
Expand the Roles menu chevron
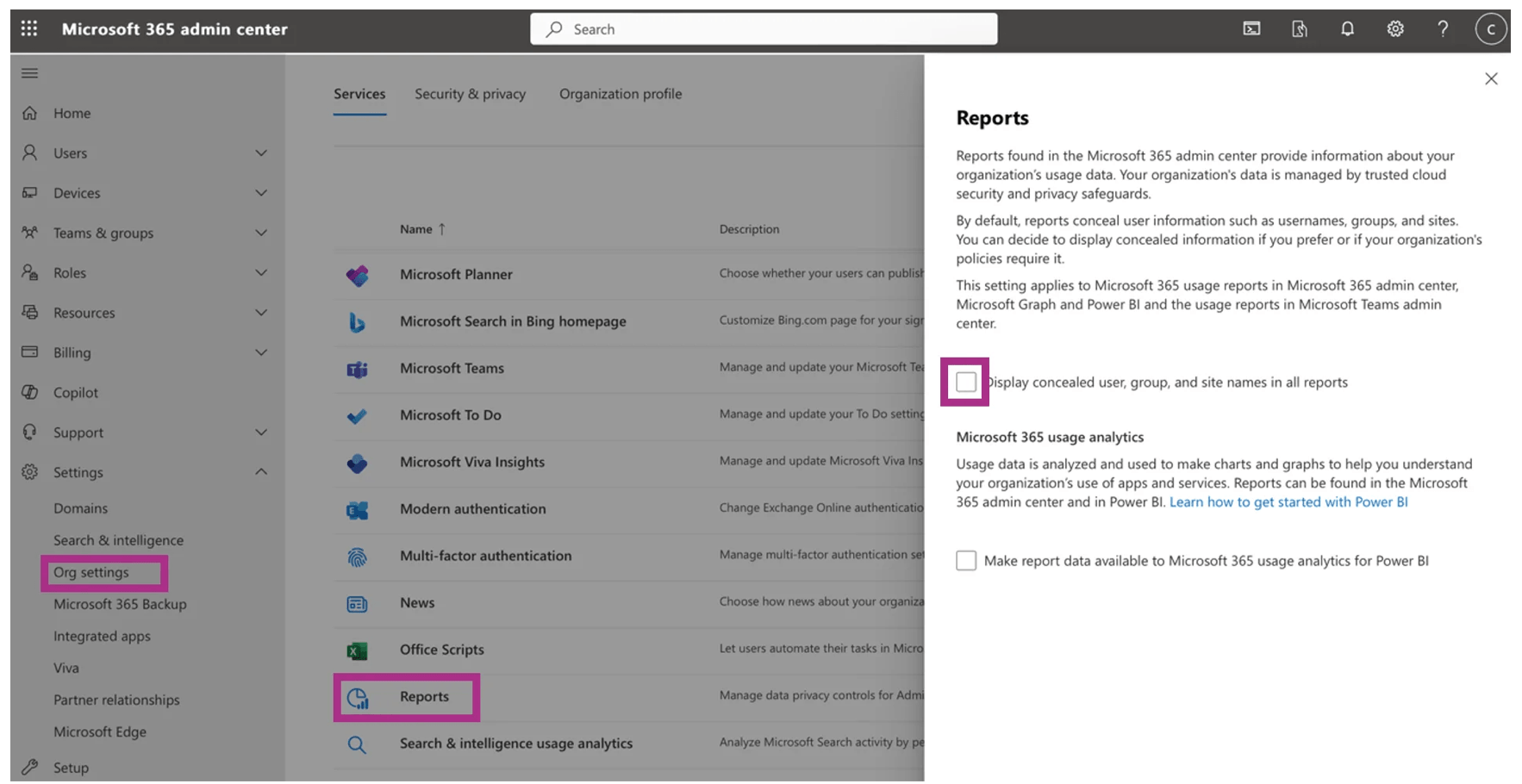261,272
